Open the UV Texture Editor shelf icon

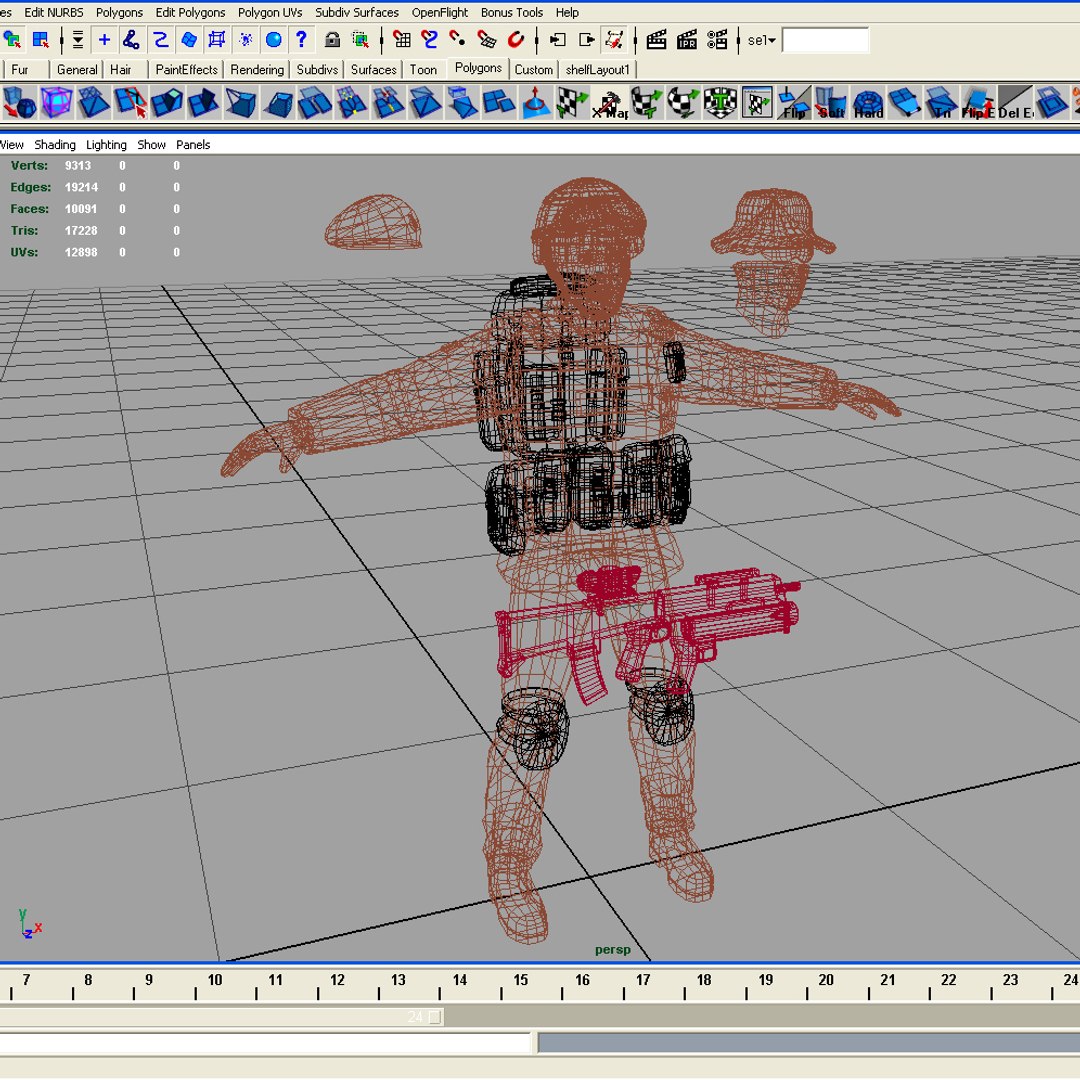click(757, 103)
